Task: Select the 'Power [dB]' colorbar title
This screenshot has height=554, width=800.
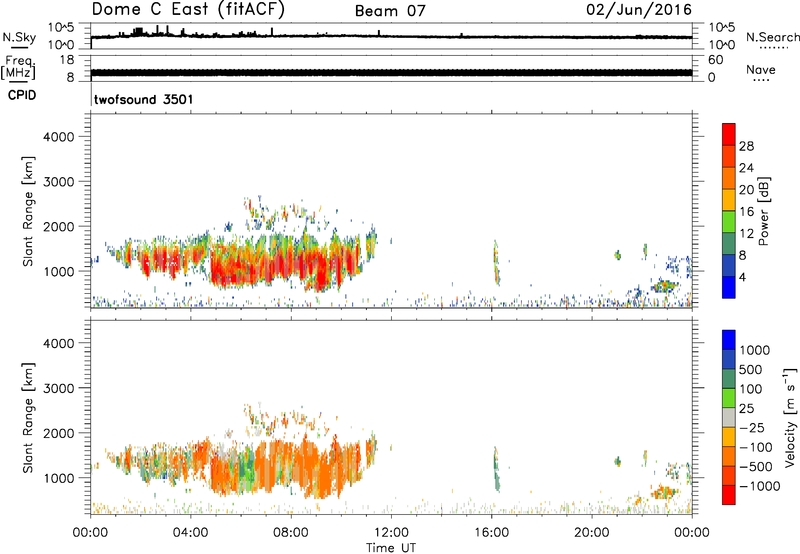Action: pyautogui.click(x=763, y=211)
